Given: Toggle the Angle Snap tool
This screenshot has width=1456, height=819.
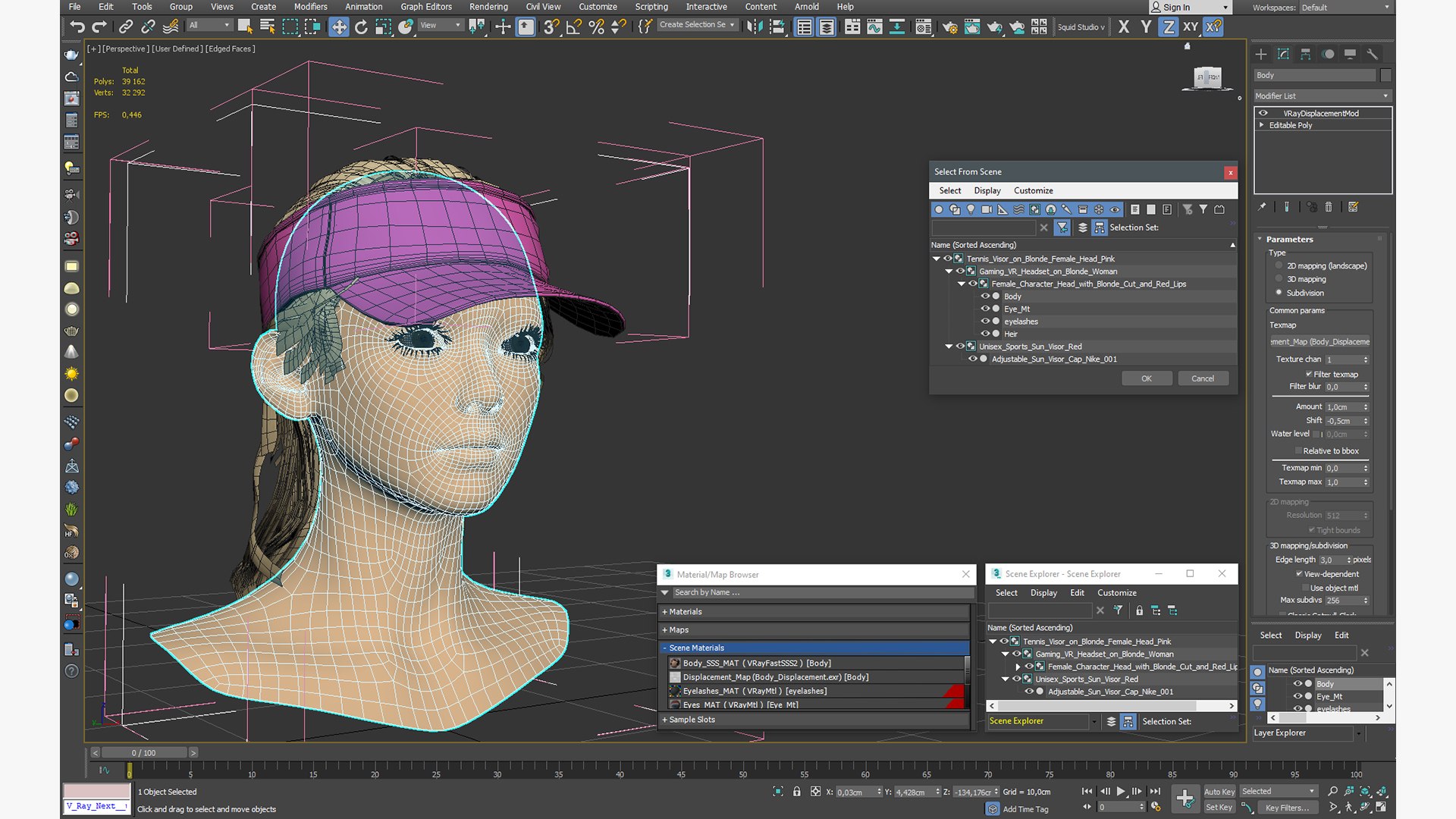Looking at the screenshot, I should (x=574, y=27).
